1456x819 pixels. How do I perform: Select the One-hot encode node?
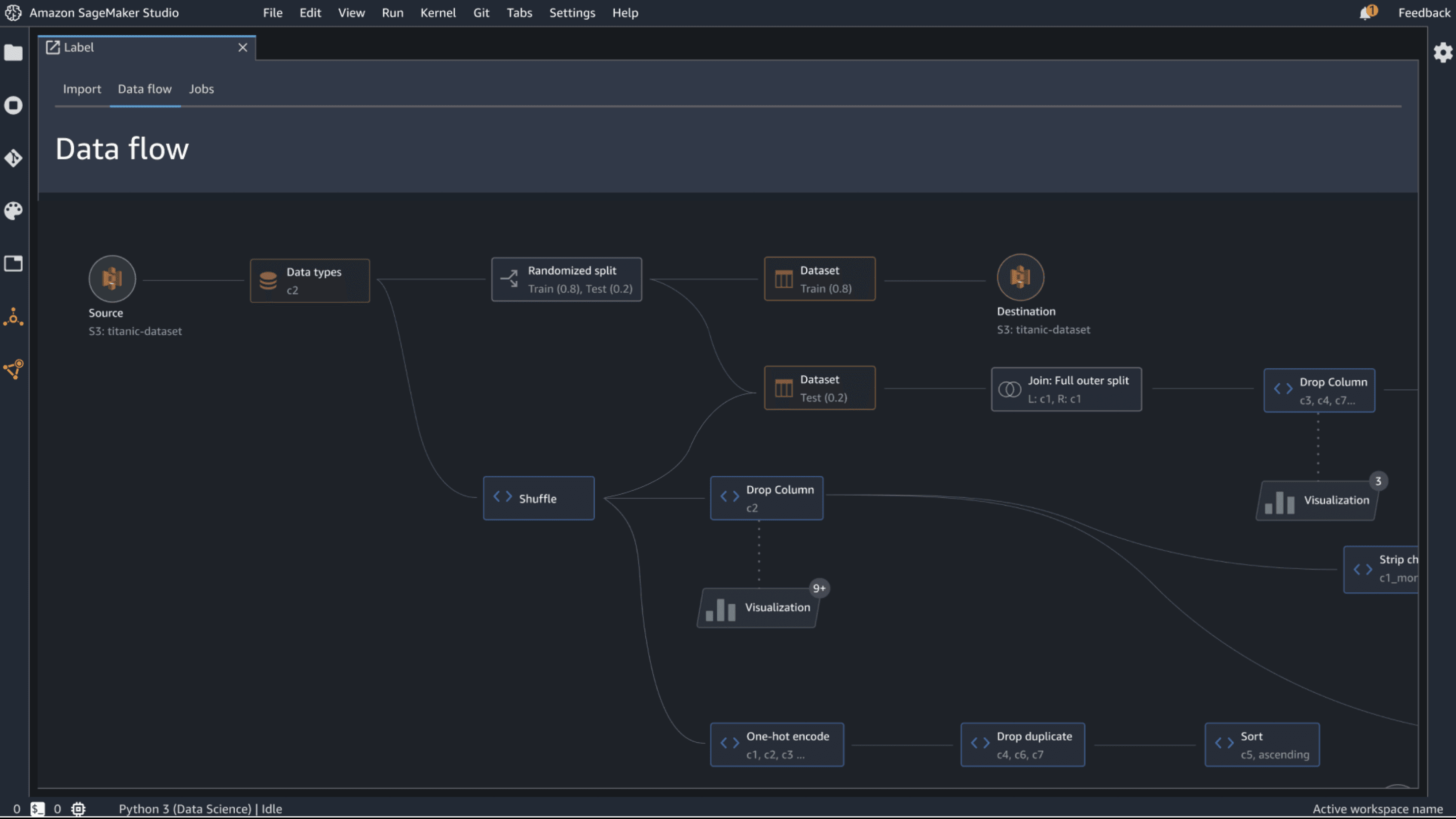click(x=777, y=744)
